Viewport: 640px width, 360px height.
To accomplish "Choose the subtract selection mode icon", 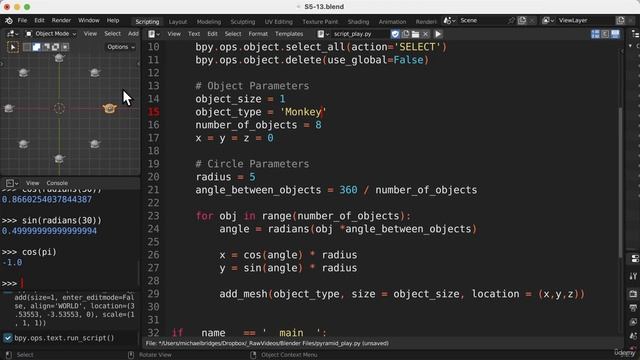I will click(x=46, y=47).
